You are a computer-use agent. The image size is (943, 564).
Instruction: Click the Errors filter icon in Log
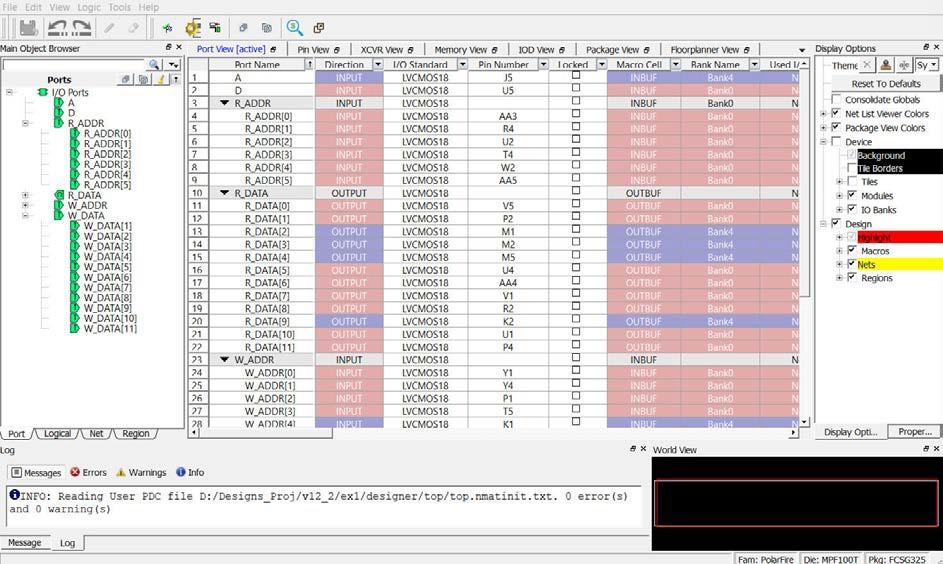pos(76,472)
